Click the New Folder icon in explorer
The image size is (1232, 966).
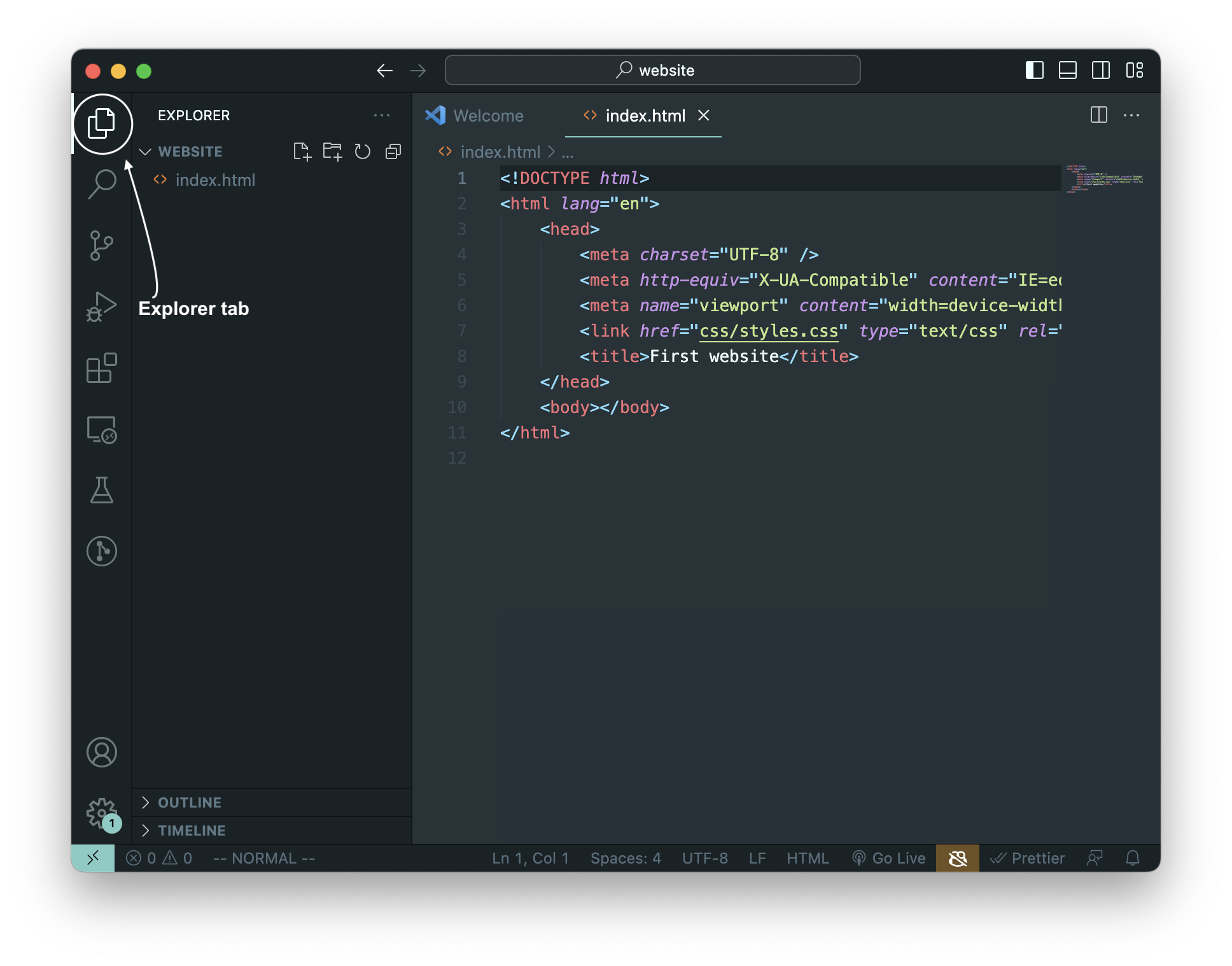332,151
